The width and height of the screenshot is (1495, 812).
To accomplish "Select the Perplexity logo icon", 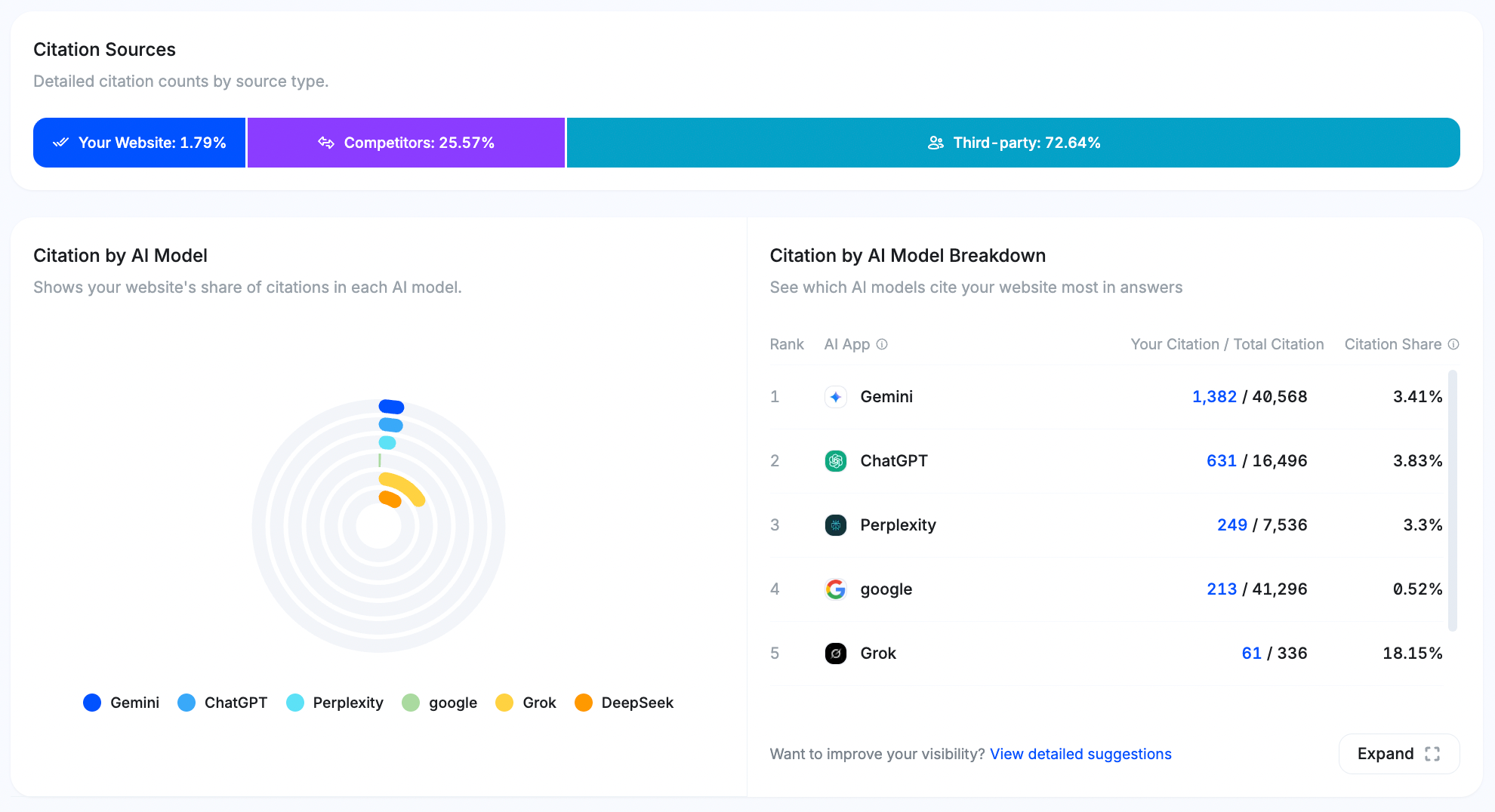I will [x=836, y=524].
